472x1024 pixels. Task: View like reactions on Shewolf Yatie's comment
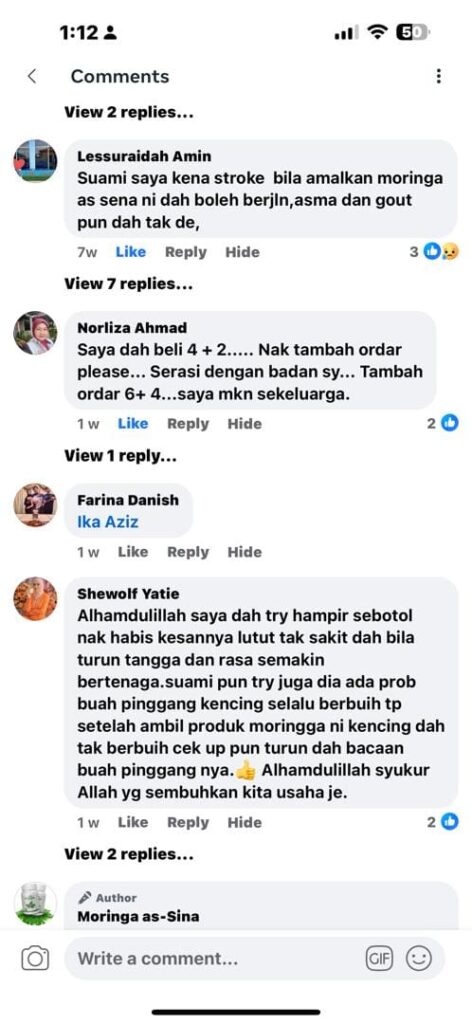443,822
